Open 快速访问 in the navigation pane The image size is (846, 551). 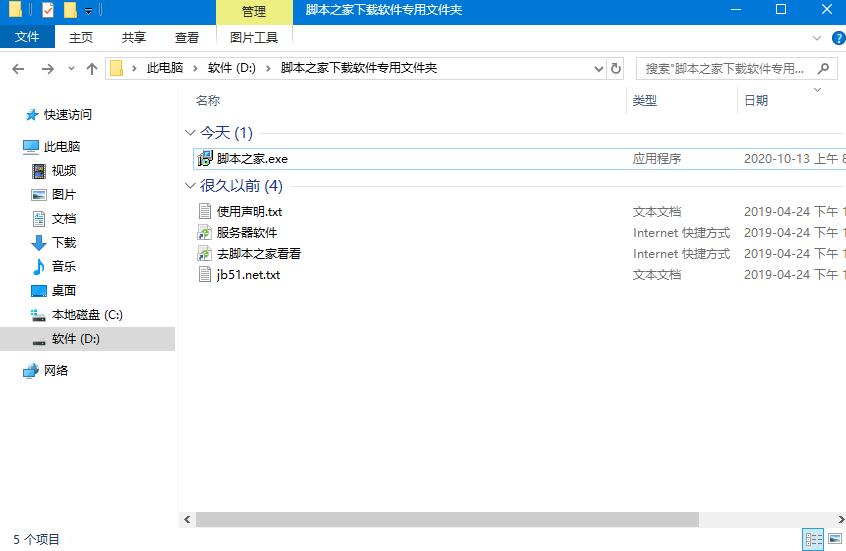pos(67,114)
